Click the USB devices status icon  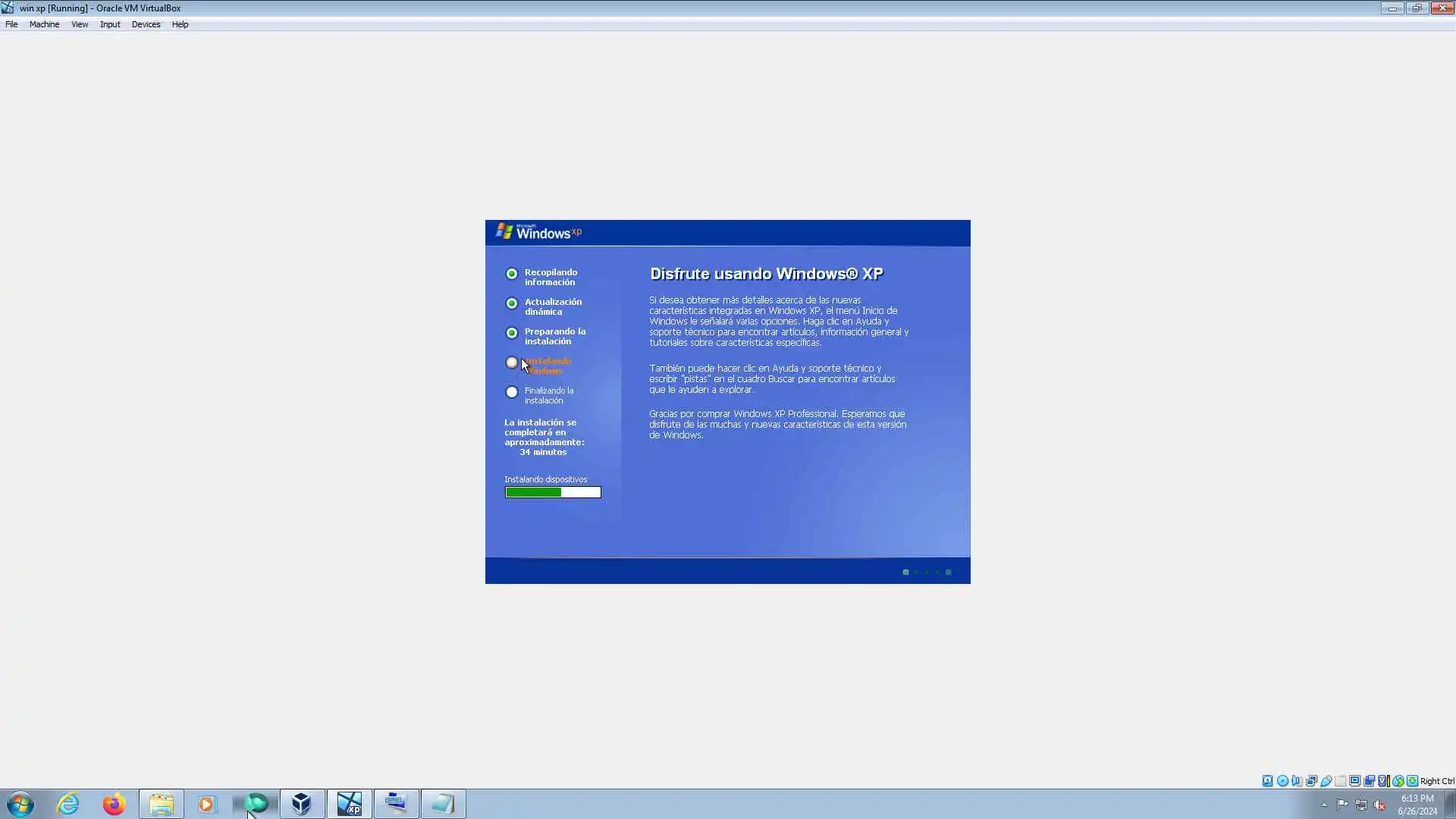1326,781
